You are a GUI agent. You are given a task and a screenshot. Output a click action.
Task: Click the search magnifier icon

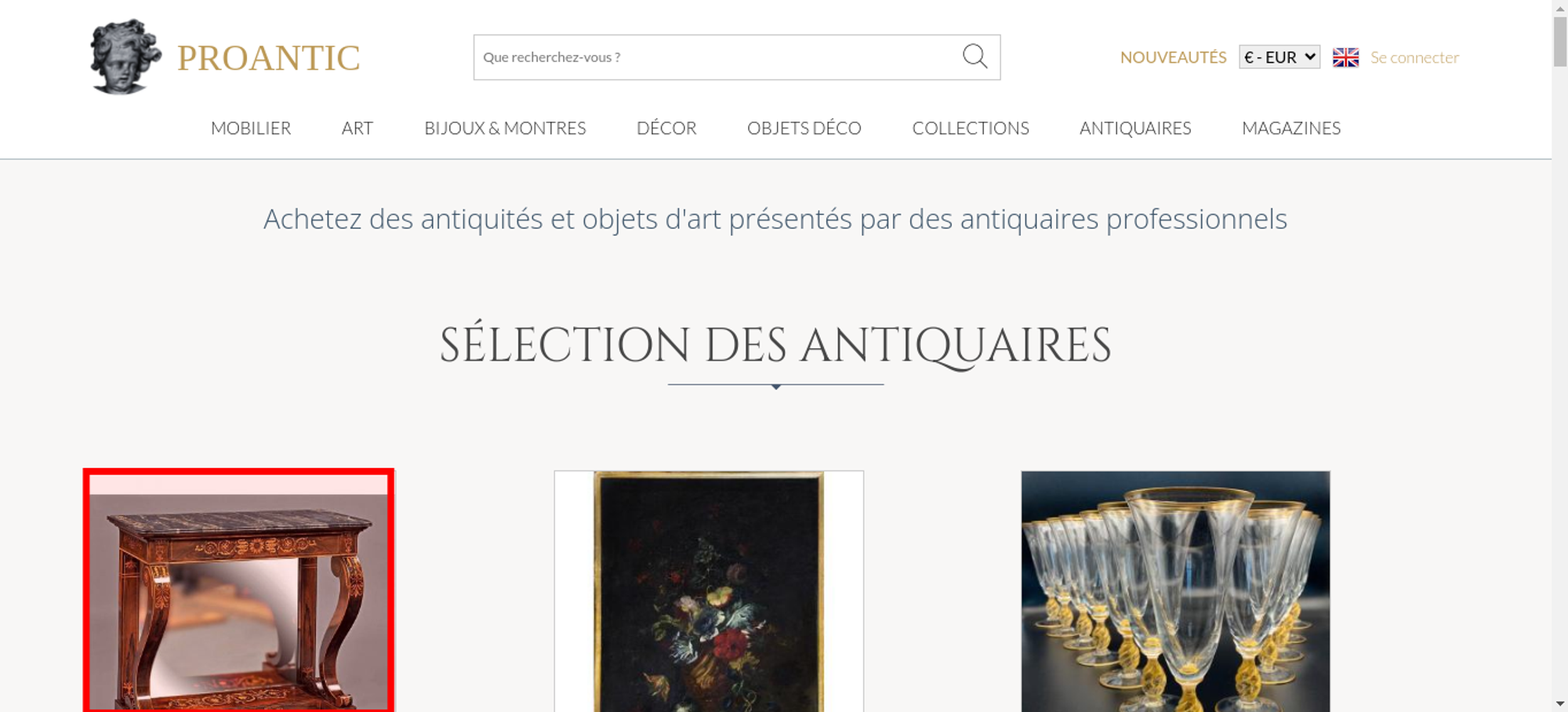[x=975, y=56]
